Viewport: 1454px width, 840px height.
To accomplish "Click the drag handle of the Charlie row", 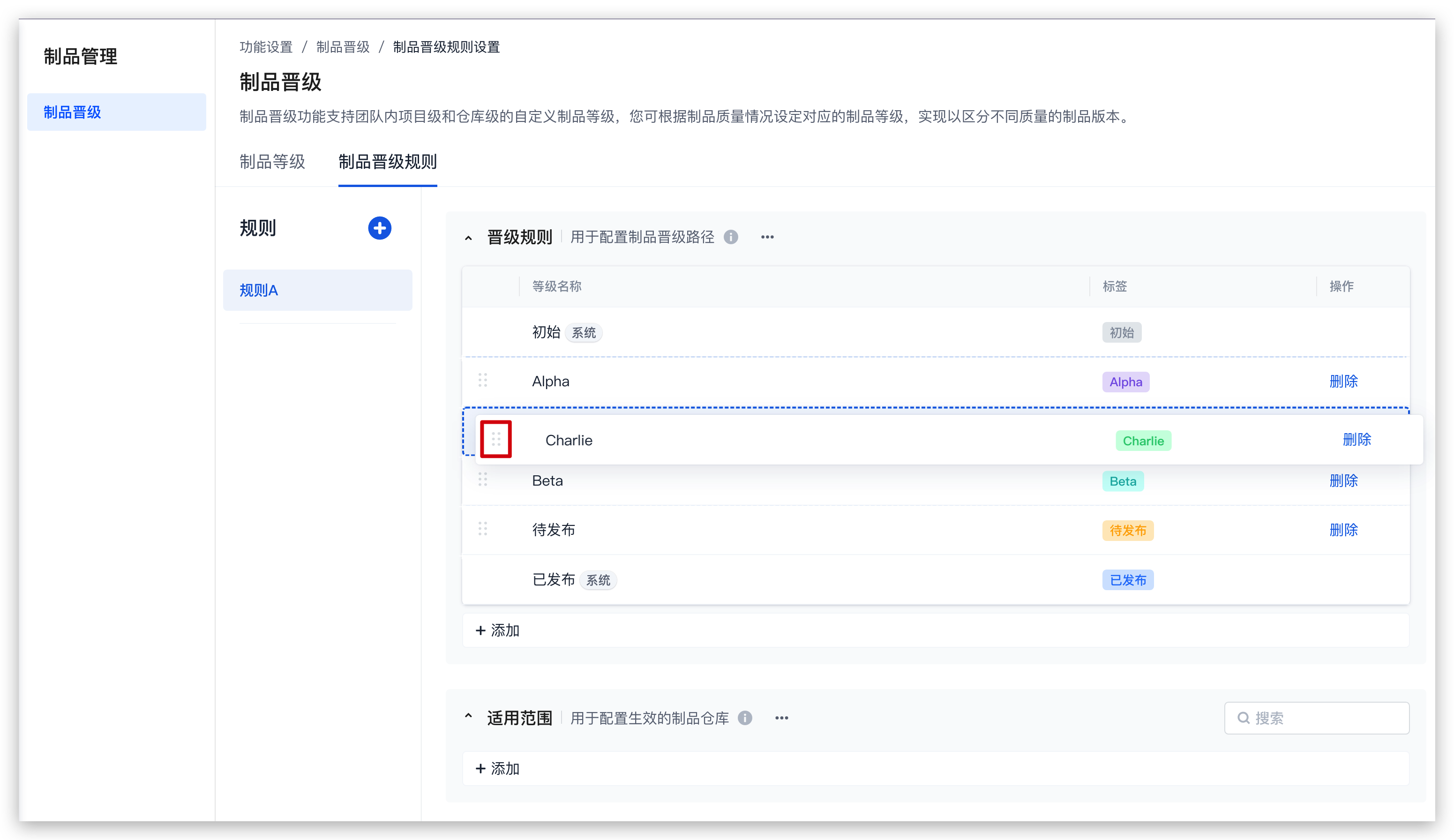I will [496, 440].
